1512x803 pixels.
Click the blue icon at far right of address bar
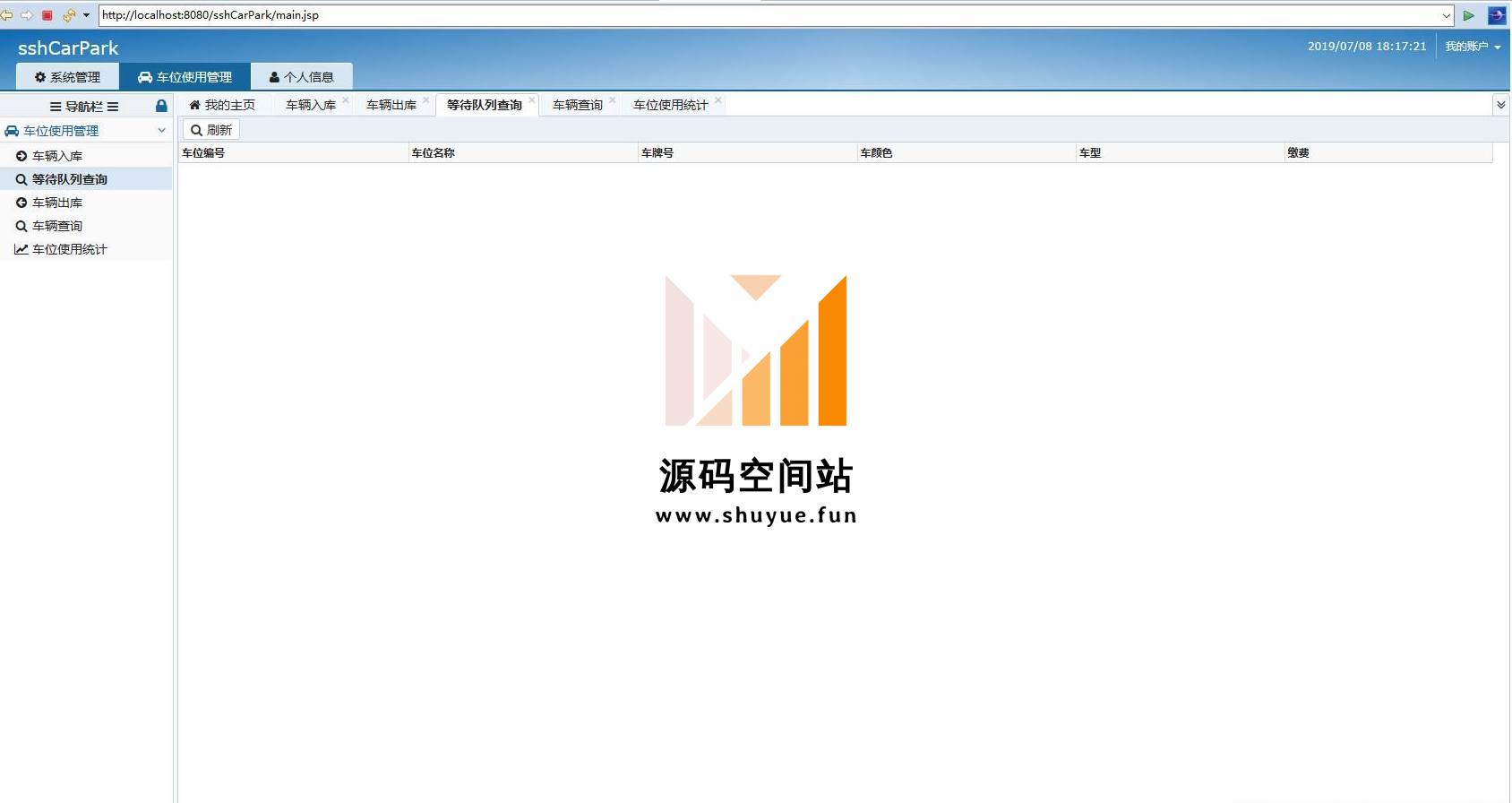[1497, 15]
